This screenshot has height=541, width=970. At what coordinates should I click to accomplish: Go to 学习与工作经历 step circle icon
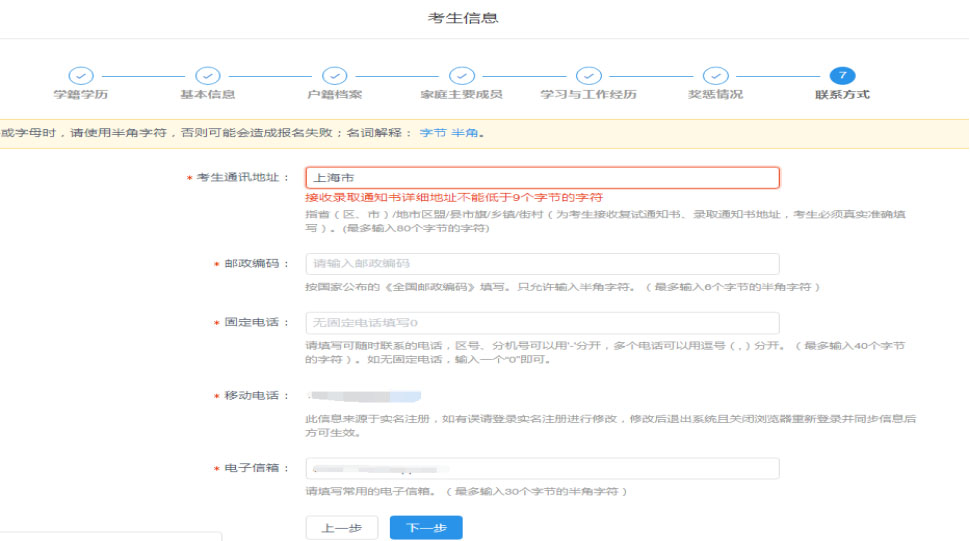coord(589,76)
